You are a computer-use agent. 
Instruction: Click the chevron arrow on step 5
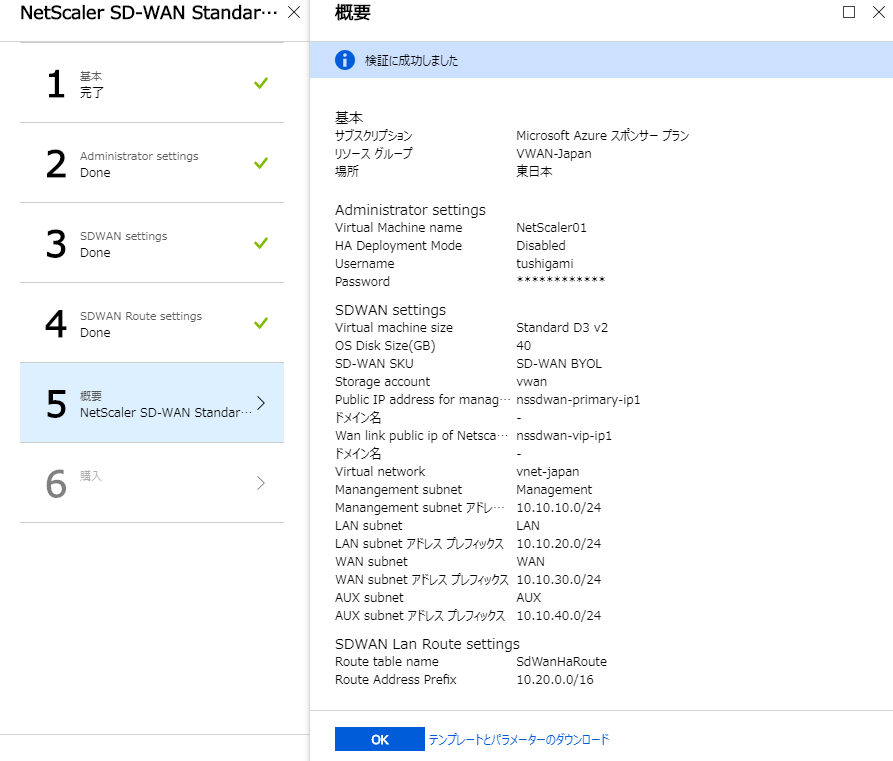(x=261, y=403)
